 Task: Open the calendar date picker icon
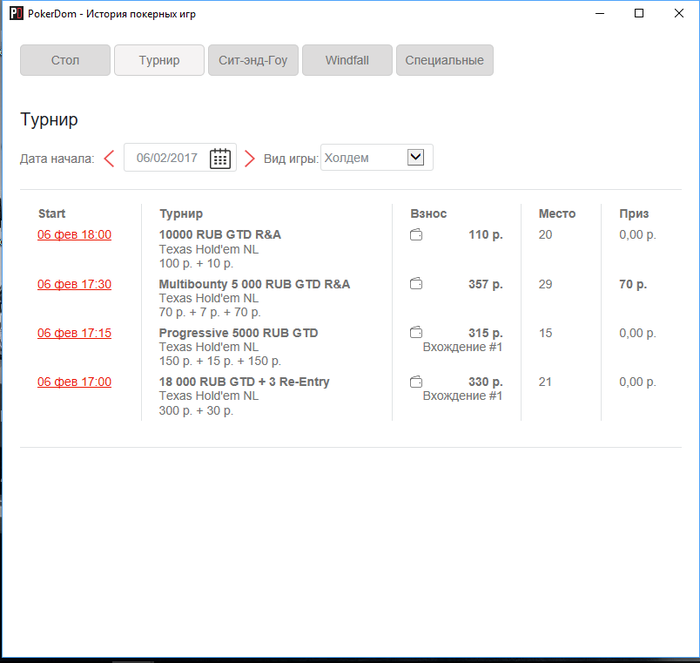(x=220, y=158)
